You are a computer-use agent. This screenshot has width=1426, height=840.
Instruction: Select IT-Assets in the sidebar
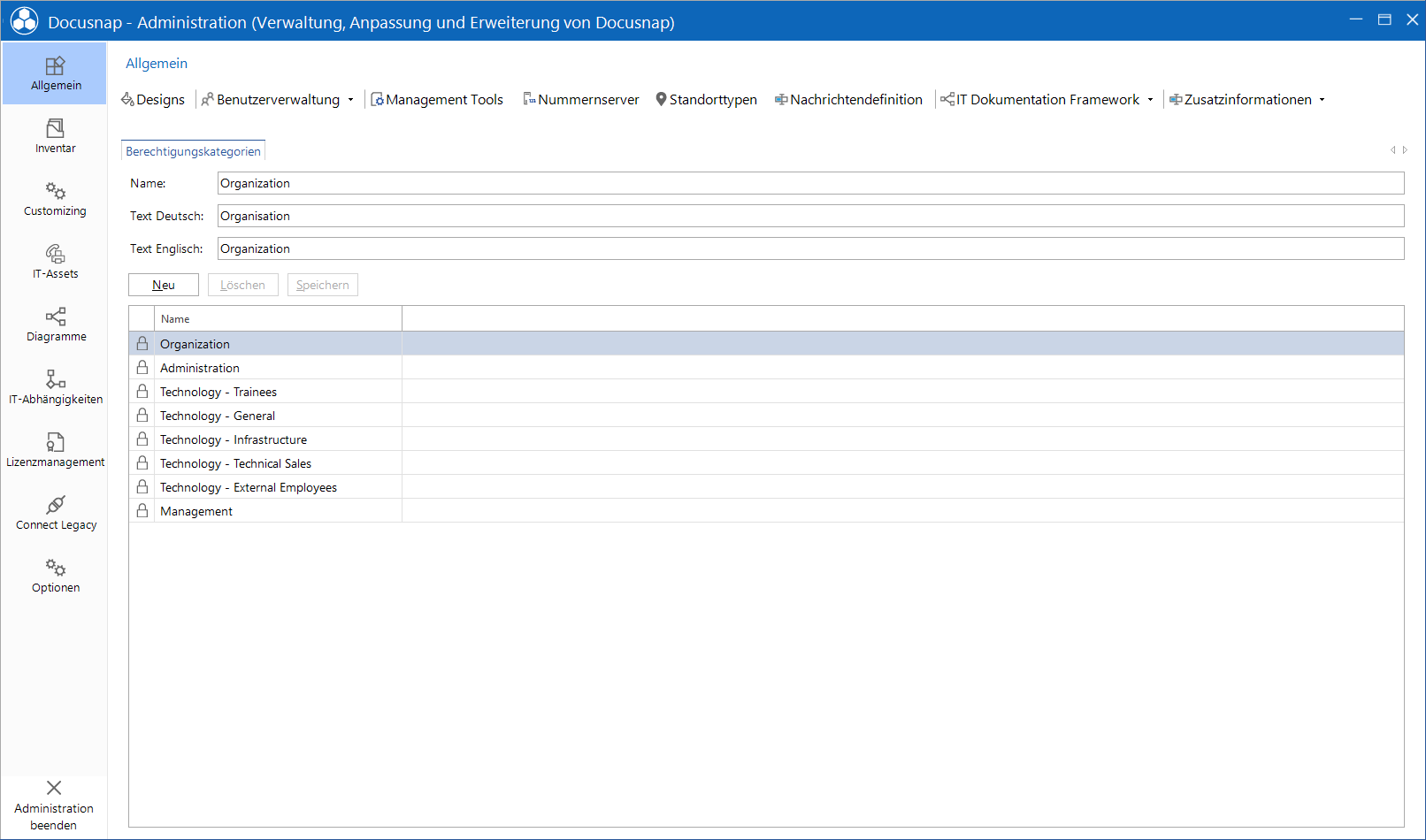(55, 263)
